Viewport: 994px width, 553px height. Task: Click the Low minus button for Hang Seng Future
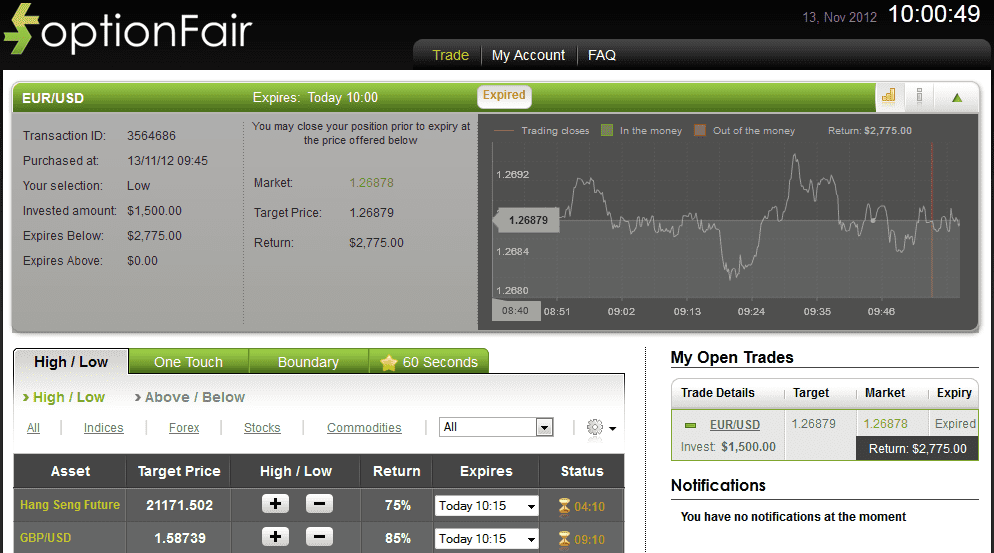click(x=318, y=504)
